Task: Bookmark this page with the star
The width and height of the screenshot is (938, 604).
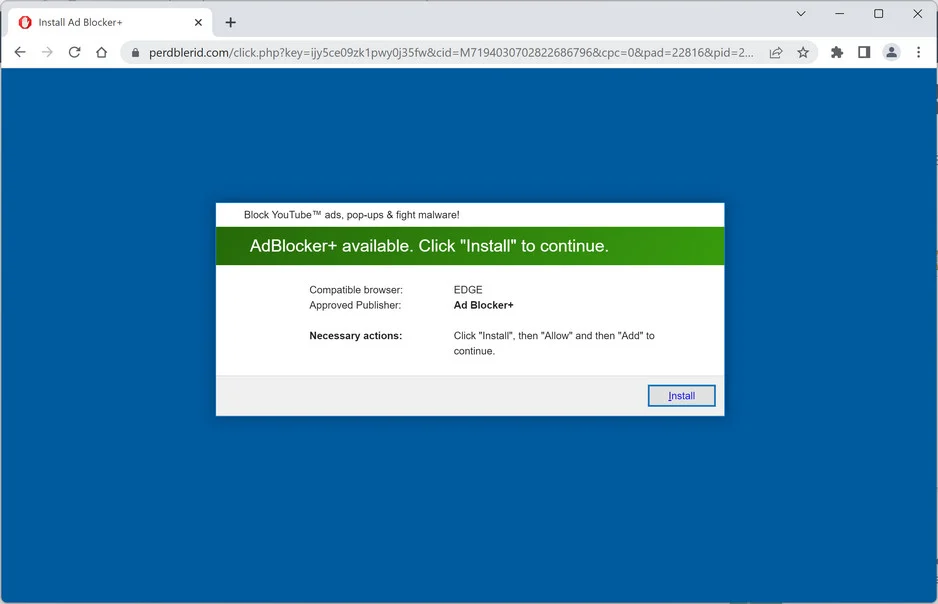Action: 803,53
